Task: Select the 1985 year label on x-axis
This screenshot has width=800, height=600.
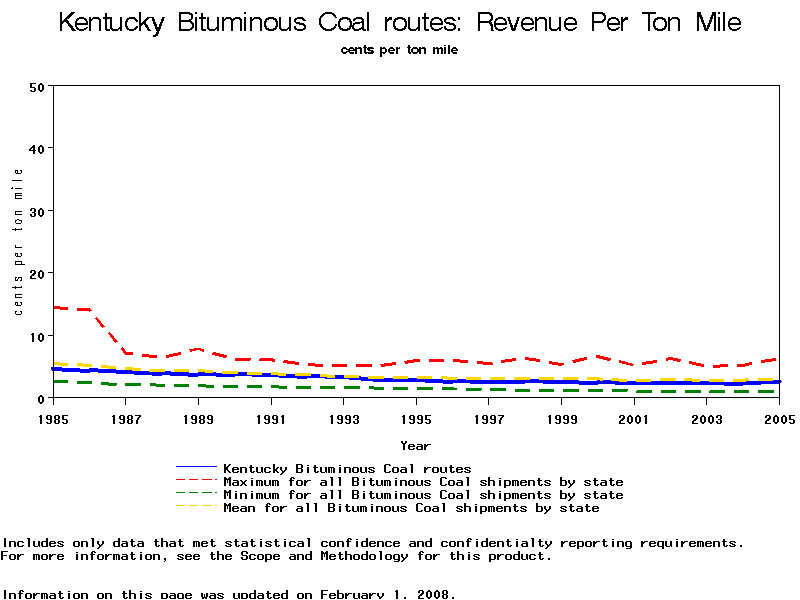Action: [53, 419]
